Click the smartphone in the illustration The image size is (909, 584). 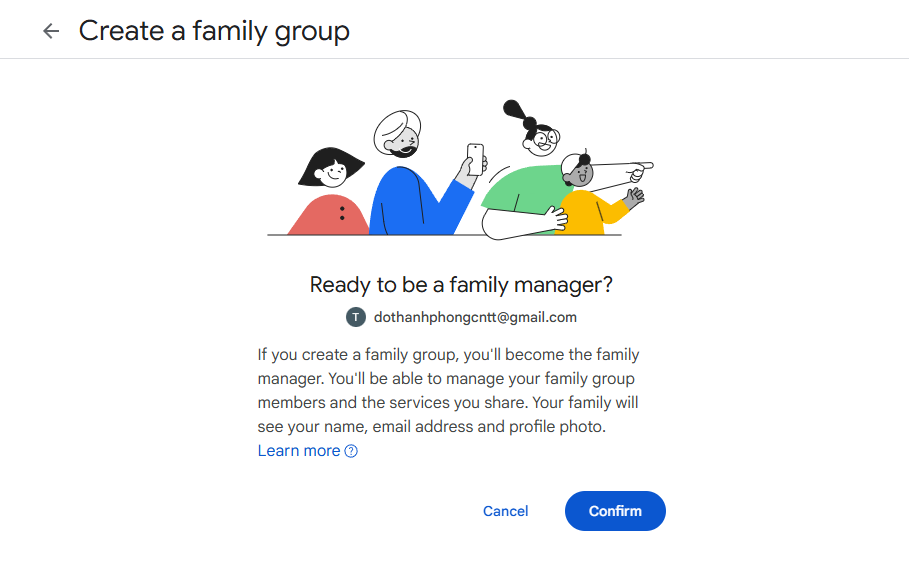475,159
